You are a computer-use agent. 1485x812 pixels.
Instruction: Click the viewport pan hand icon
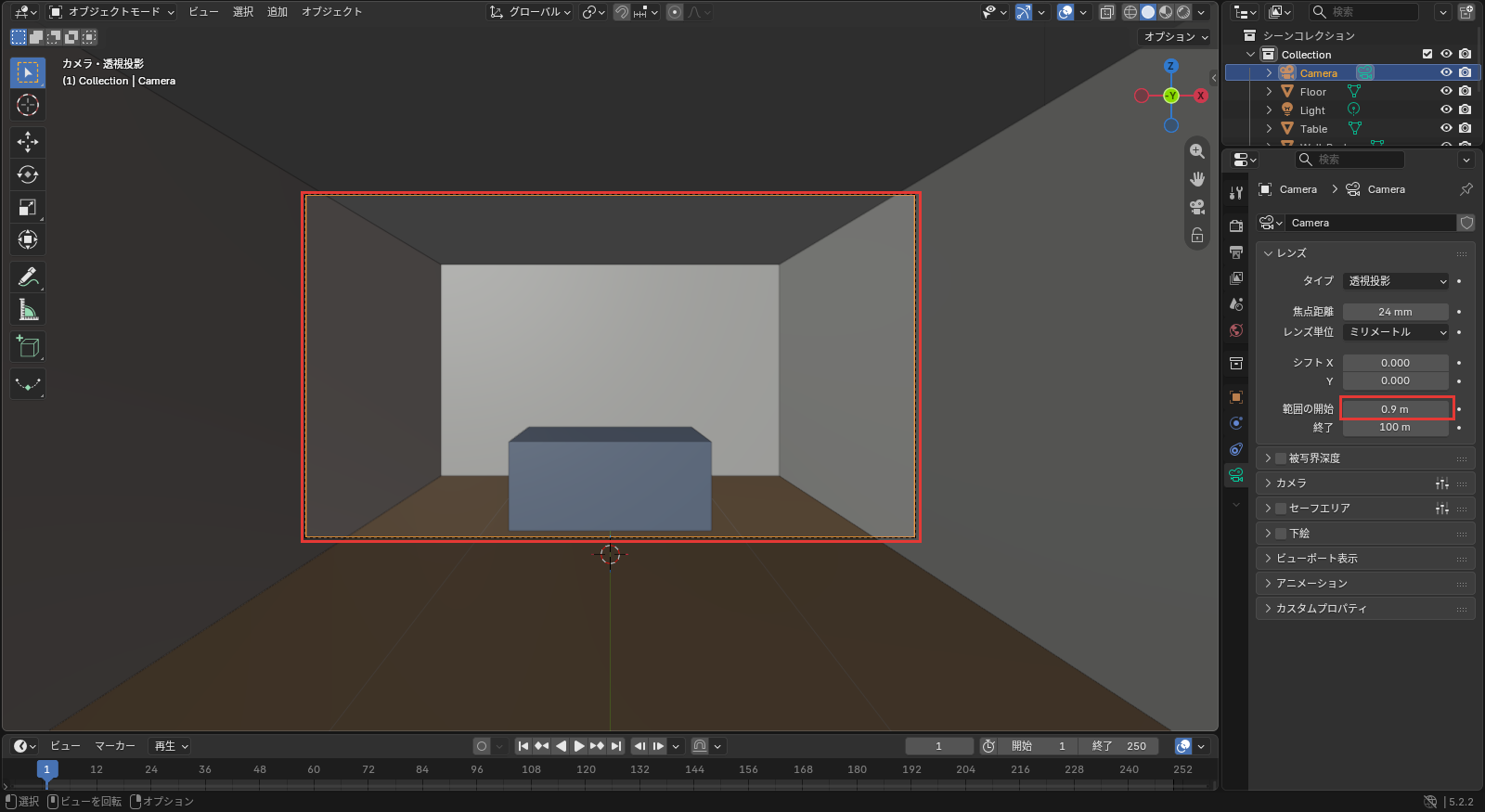[x=1197, y=179]
